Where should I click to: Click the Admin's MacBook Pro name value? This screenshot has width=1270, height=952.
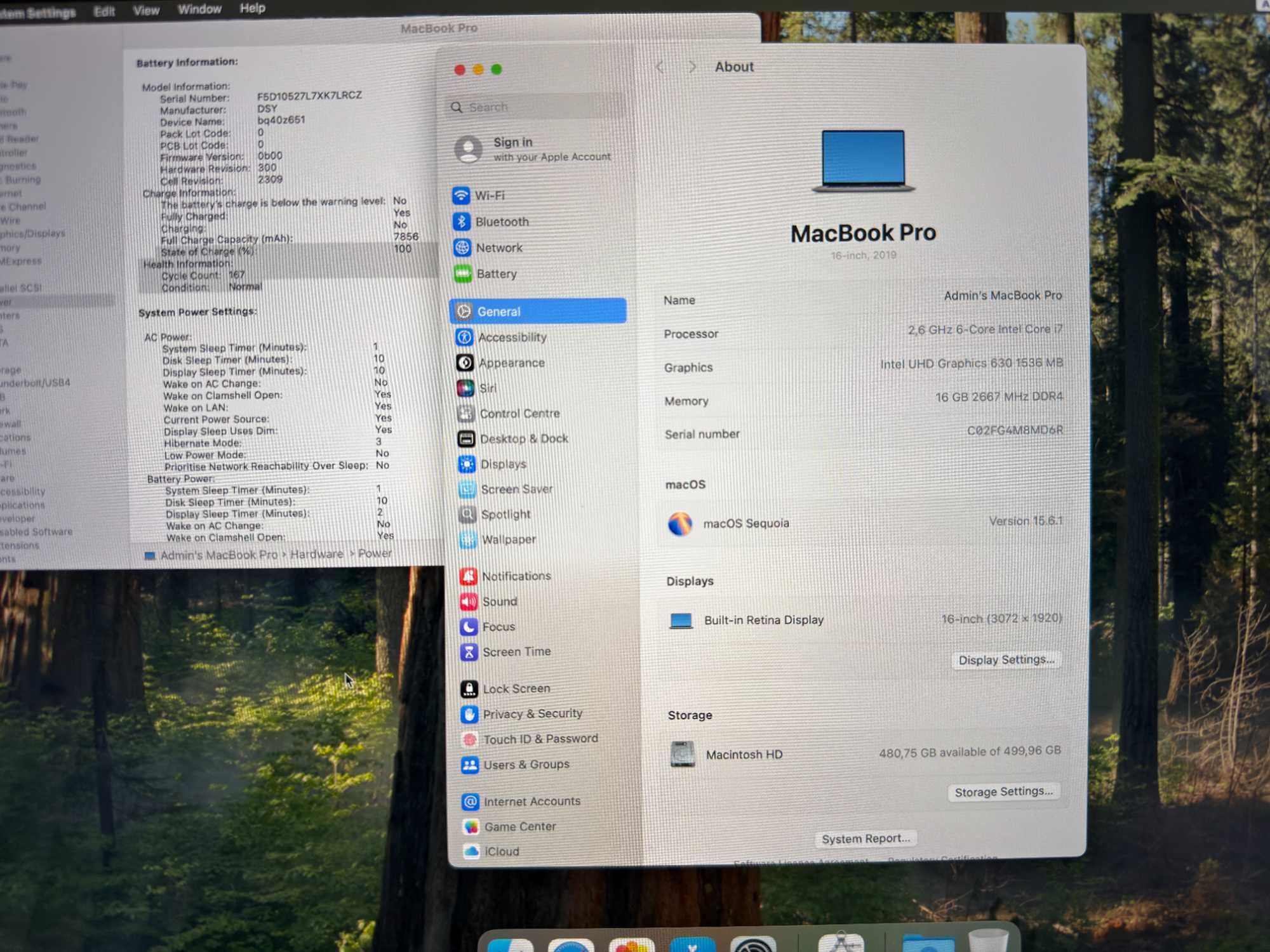coord(1003,296)
